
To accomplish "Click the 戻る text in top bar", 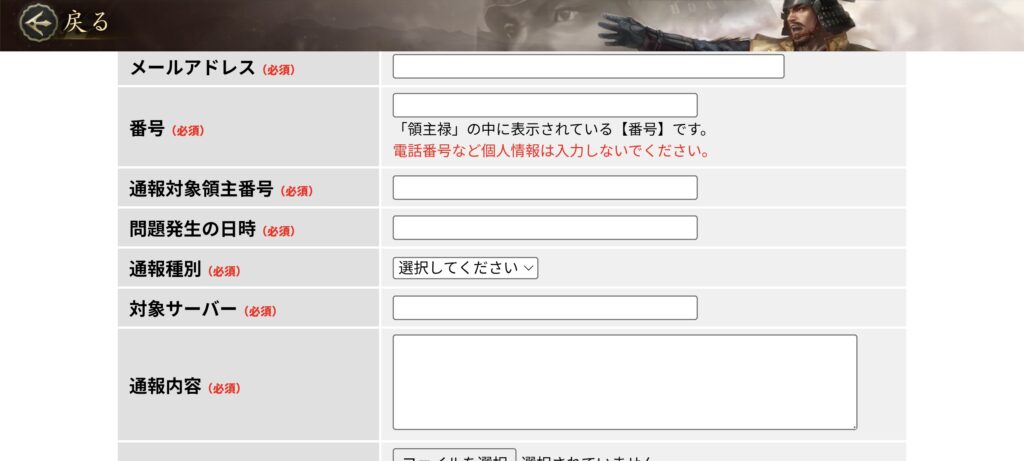I will click(x=86, y=23).
